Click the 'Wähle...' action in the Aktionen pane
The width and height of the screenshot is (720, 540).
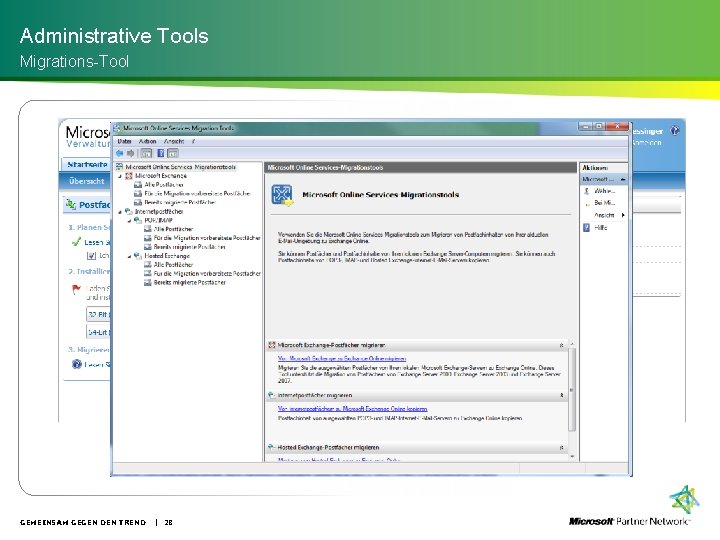(604, 191)
